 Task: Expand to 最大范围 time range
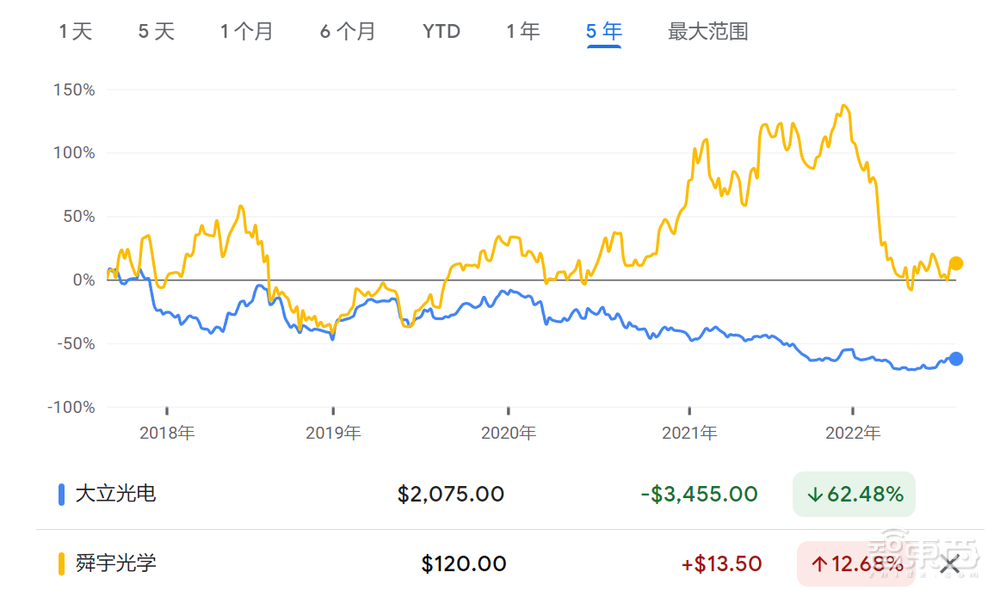click(707, 31)
